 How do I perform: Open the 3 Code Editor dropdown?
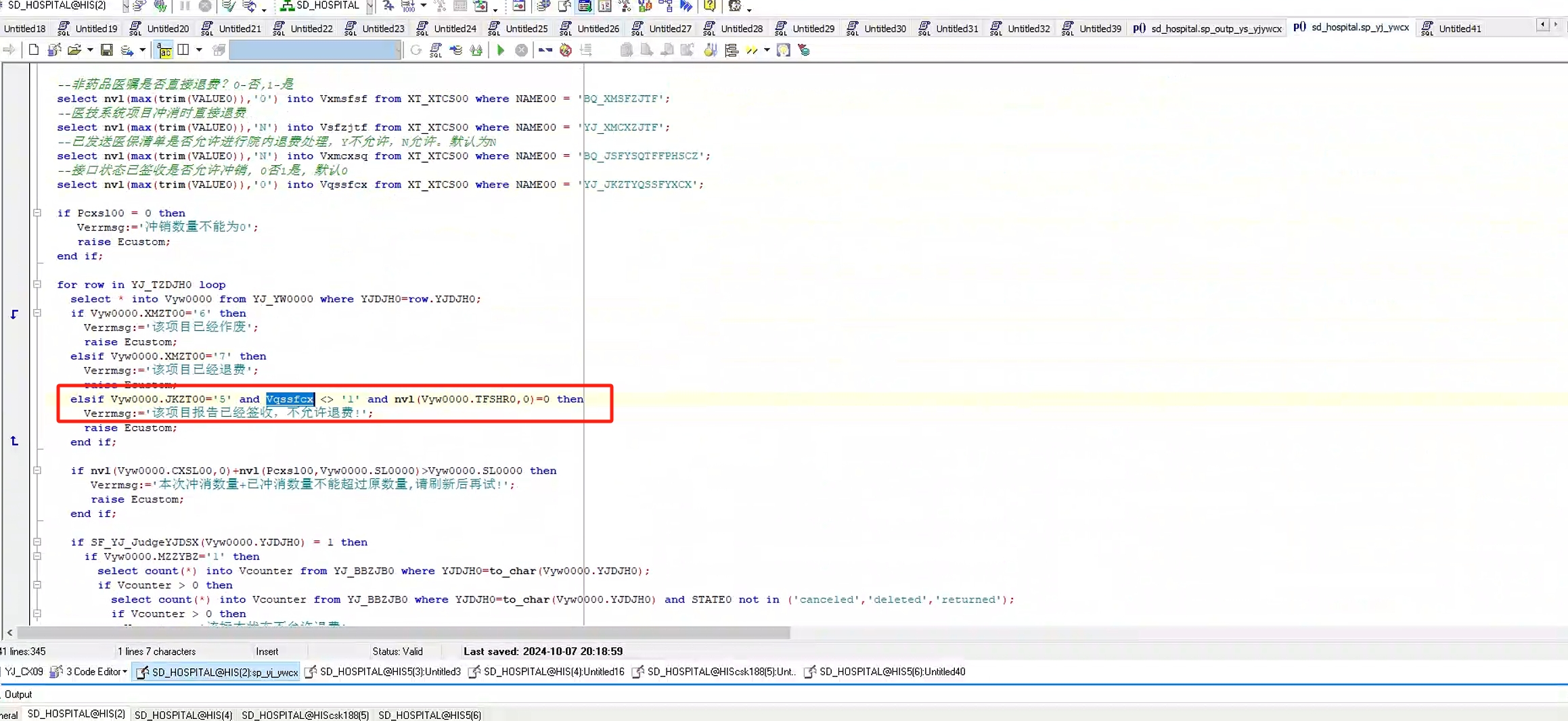click(125, 672)
